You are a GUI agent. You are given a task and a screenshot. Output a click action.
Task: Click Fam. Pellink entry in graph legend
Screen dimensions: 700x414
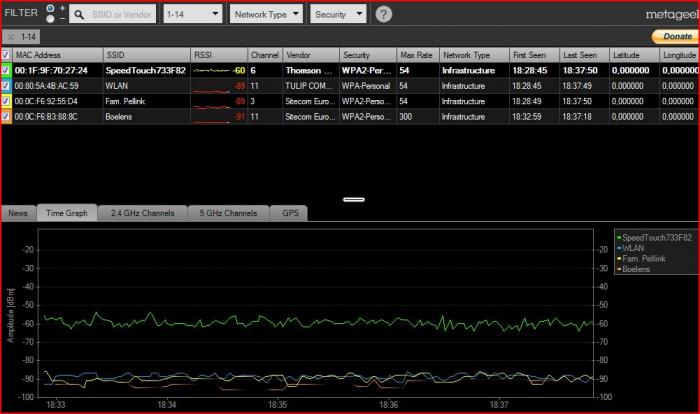point(641,259)
